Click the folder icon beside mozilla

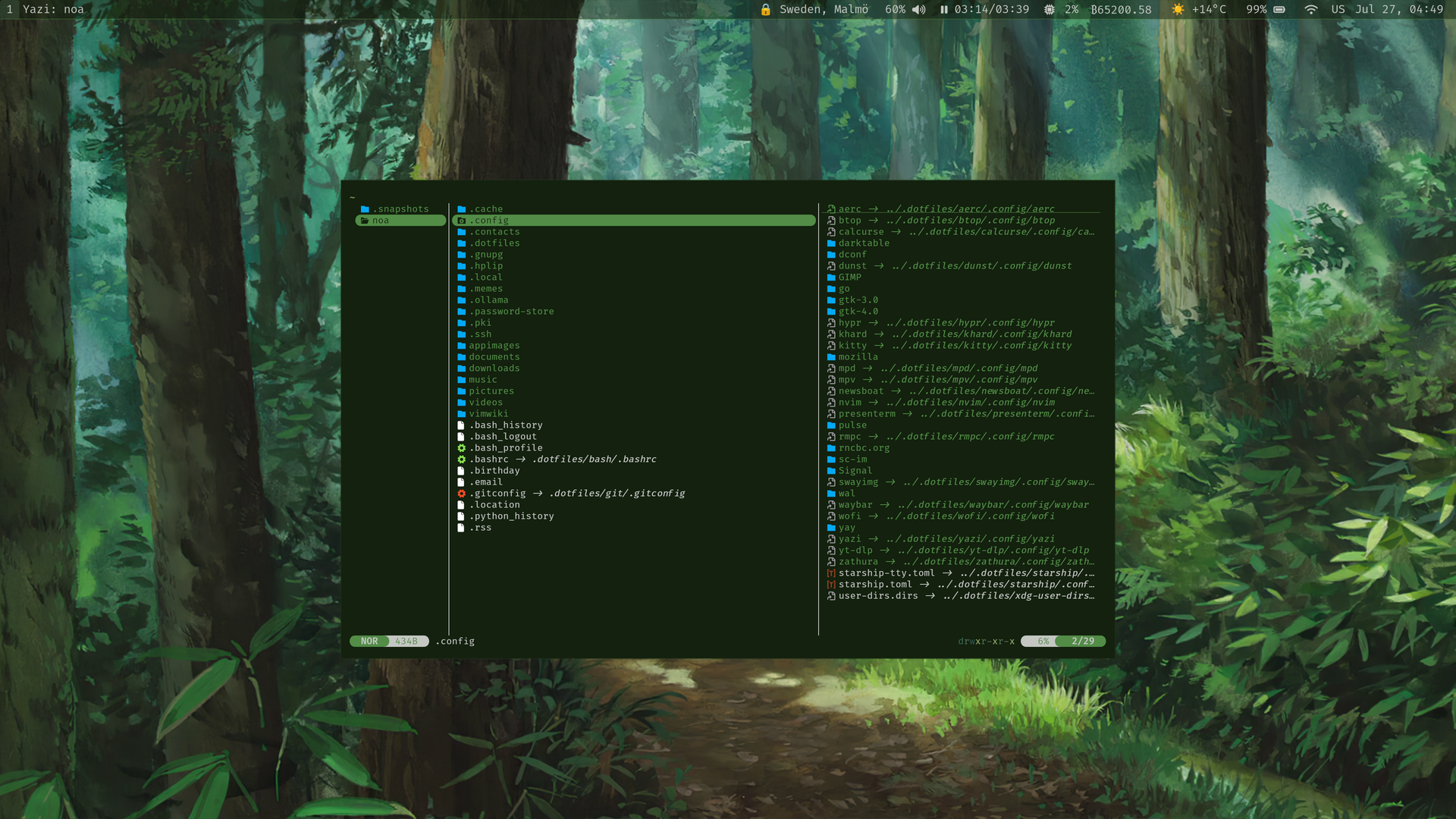click(x=831, y=357)
